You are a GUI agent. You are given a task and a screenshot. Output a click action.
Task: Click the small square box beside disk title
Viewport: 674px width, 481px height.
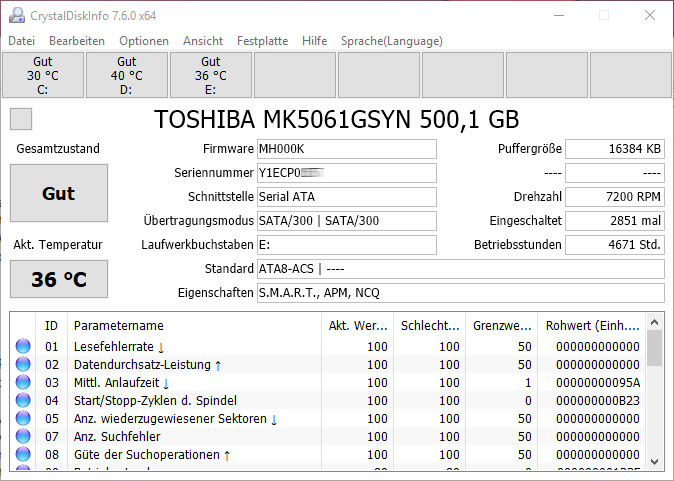pos(21,119)
